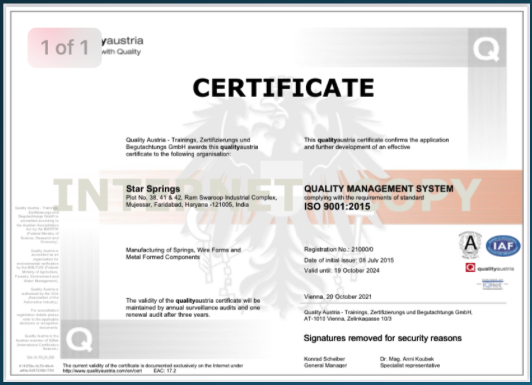Open the www.qualityaustria.com/en/cert link
Image resolution: width=532 pixels, height=385 pixels.
tap(102, 371)
